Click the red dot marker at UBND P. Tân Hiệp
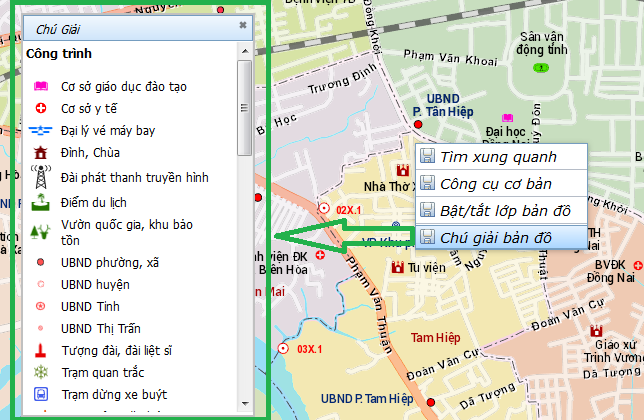 418,124
